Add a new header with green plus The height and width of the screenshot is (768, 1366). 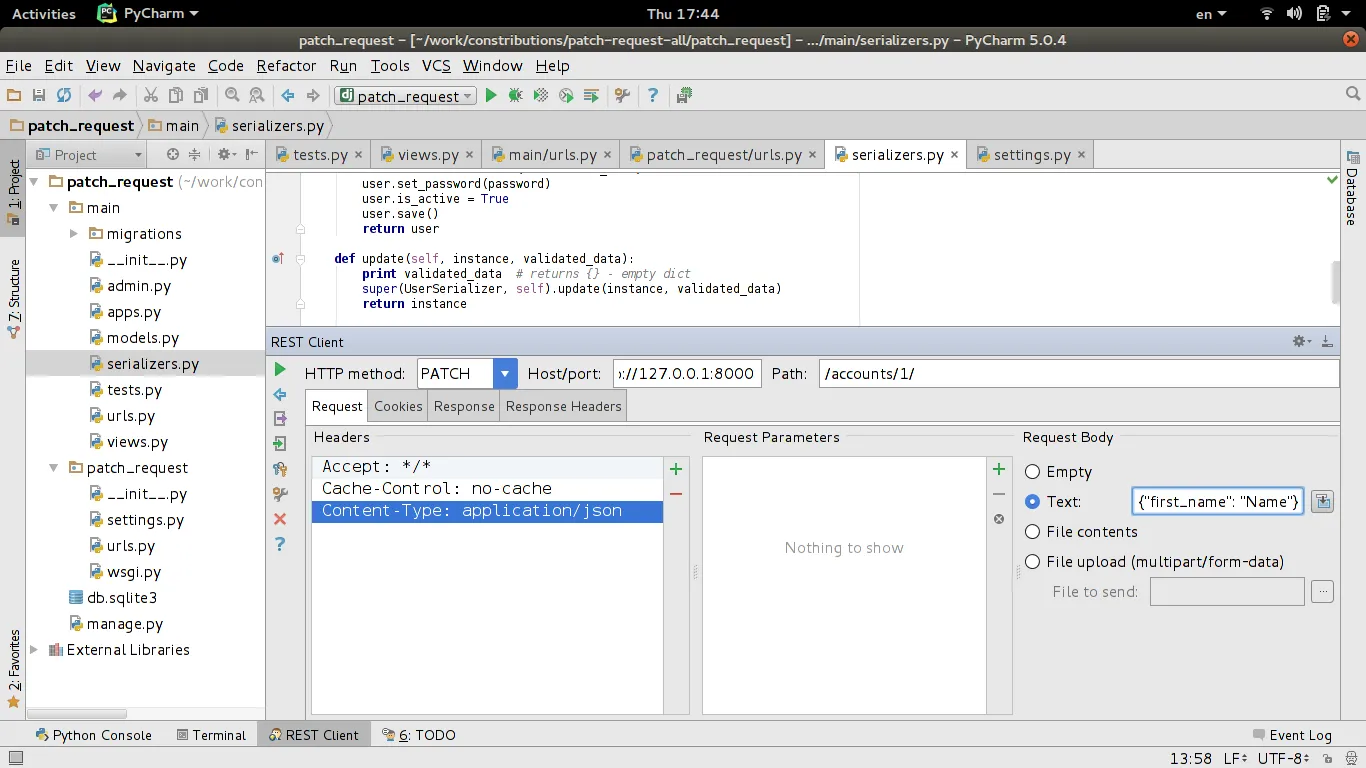click(676, 469)
